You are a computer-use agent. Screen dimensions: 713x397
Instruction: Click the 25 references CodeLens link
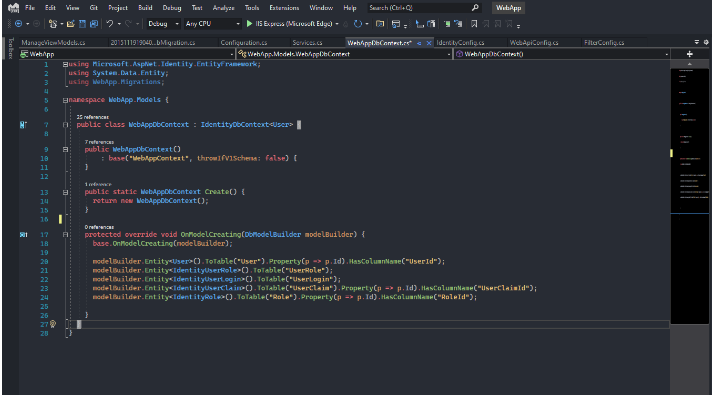tap(93, 117)
